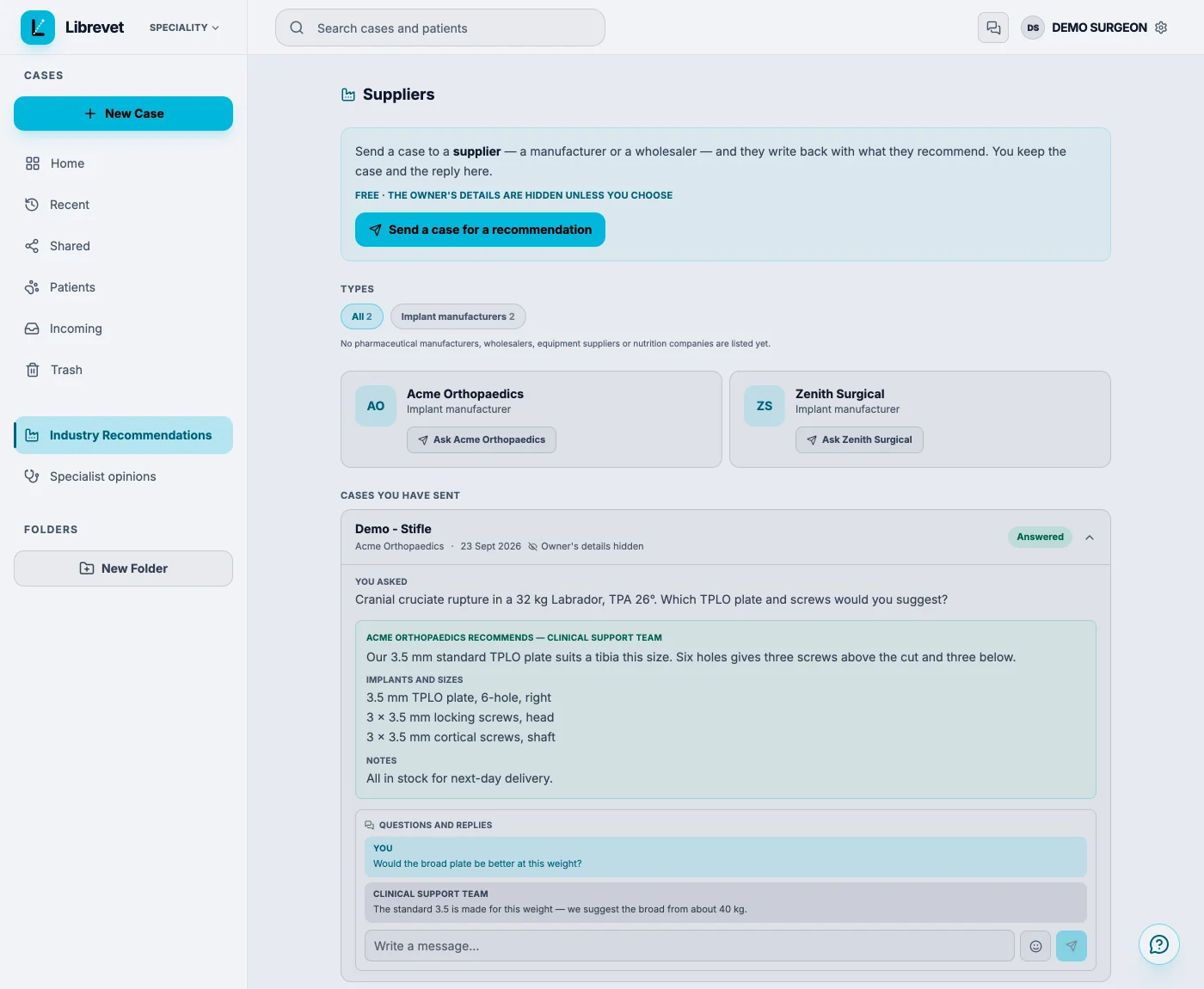Click Send a case for a recommendation
The height and width of the screenshot is (989, 1204).
[x=480, y=230]
